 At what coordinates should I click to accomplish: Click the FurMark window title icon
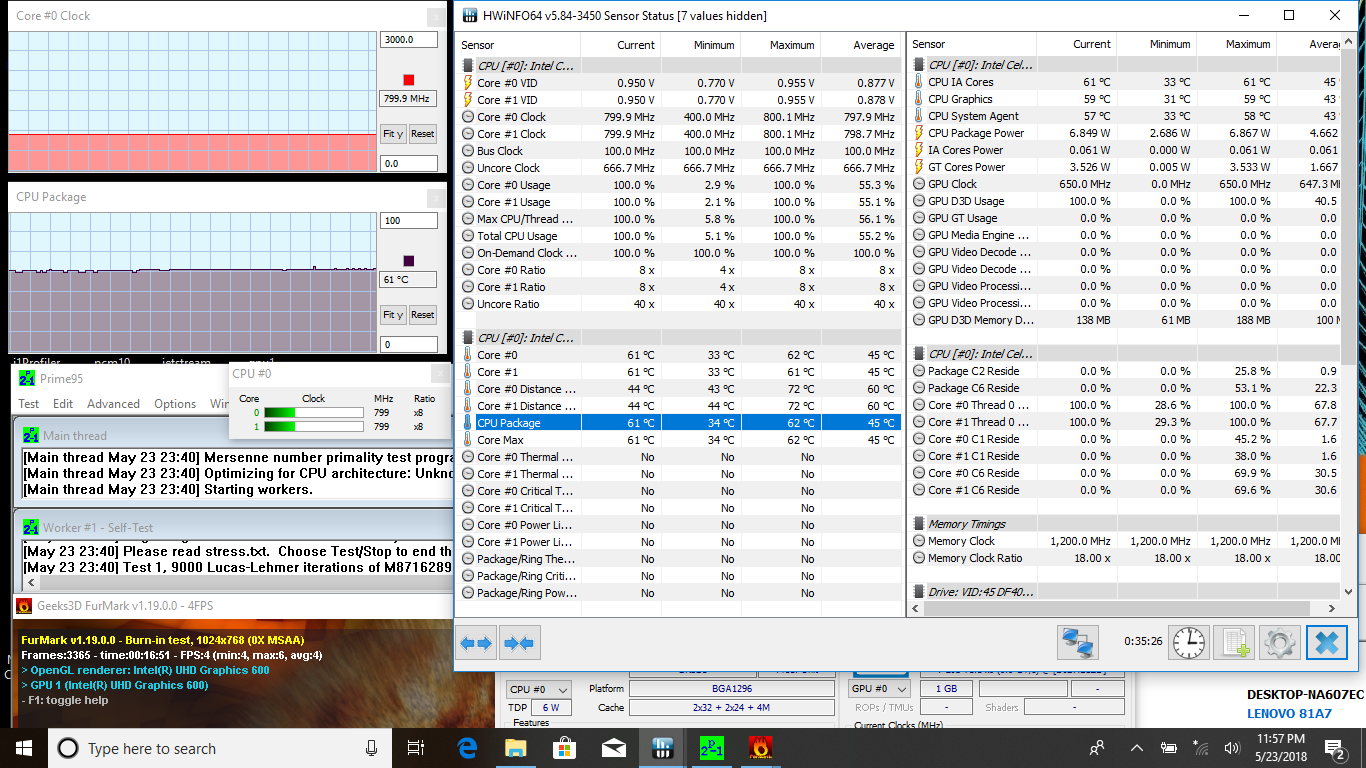pos(24,605)
